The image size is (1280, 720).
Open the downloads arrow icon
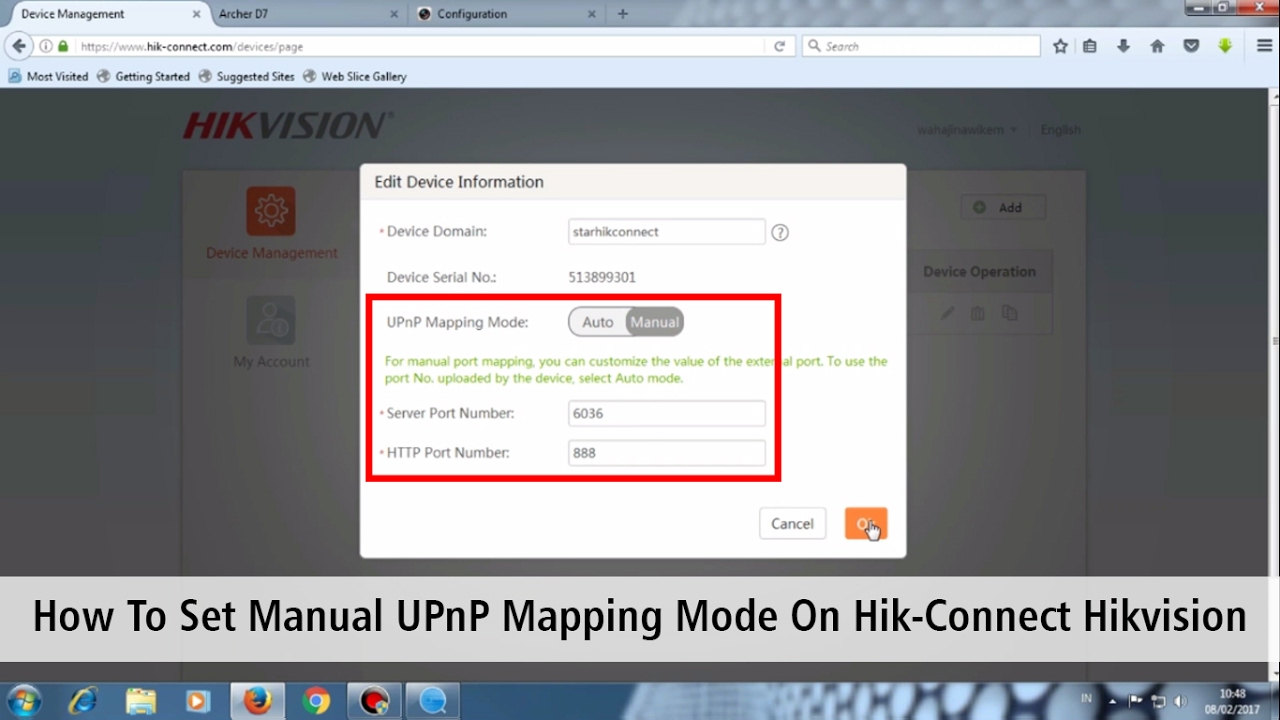click(1124, 46)
